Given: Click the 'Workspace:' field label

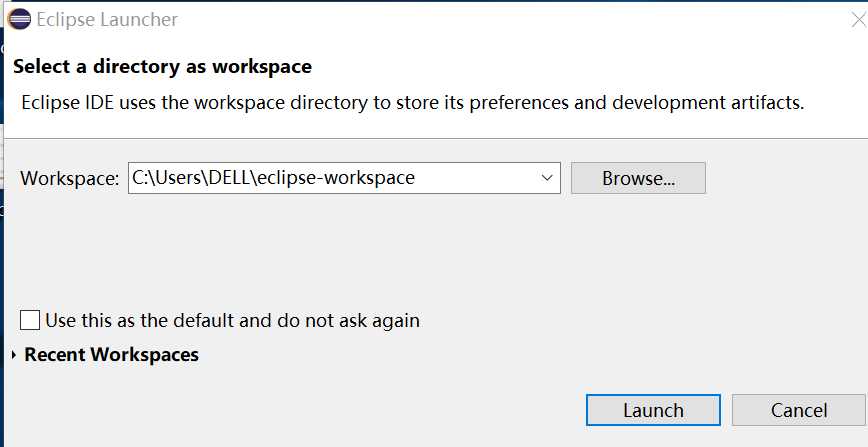Looking at the screenshot, I should click(x=70, y=178).
